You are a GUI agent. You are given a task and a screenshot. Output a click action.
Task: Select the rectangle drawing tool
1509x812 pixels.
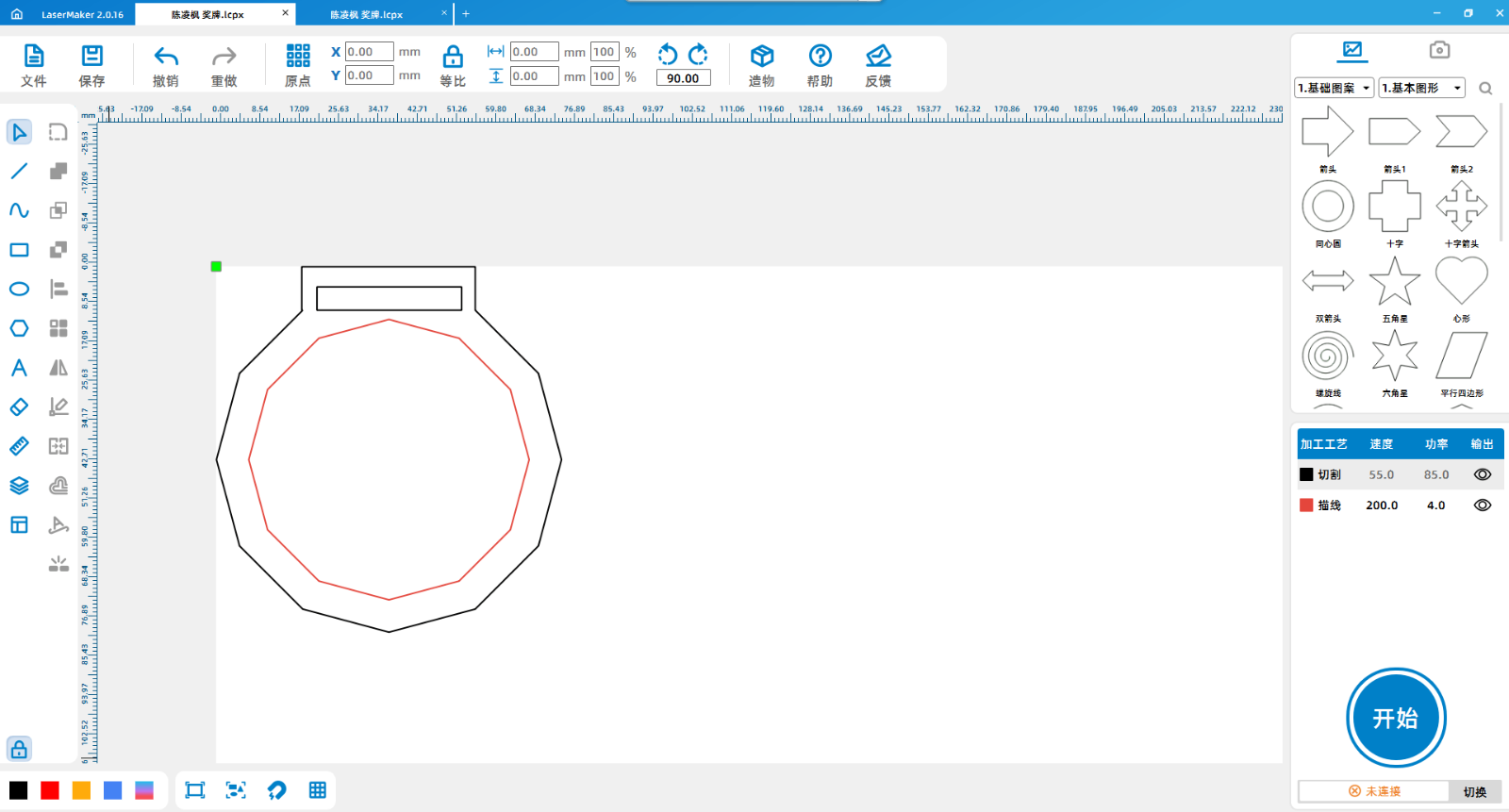point(19,250)
